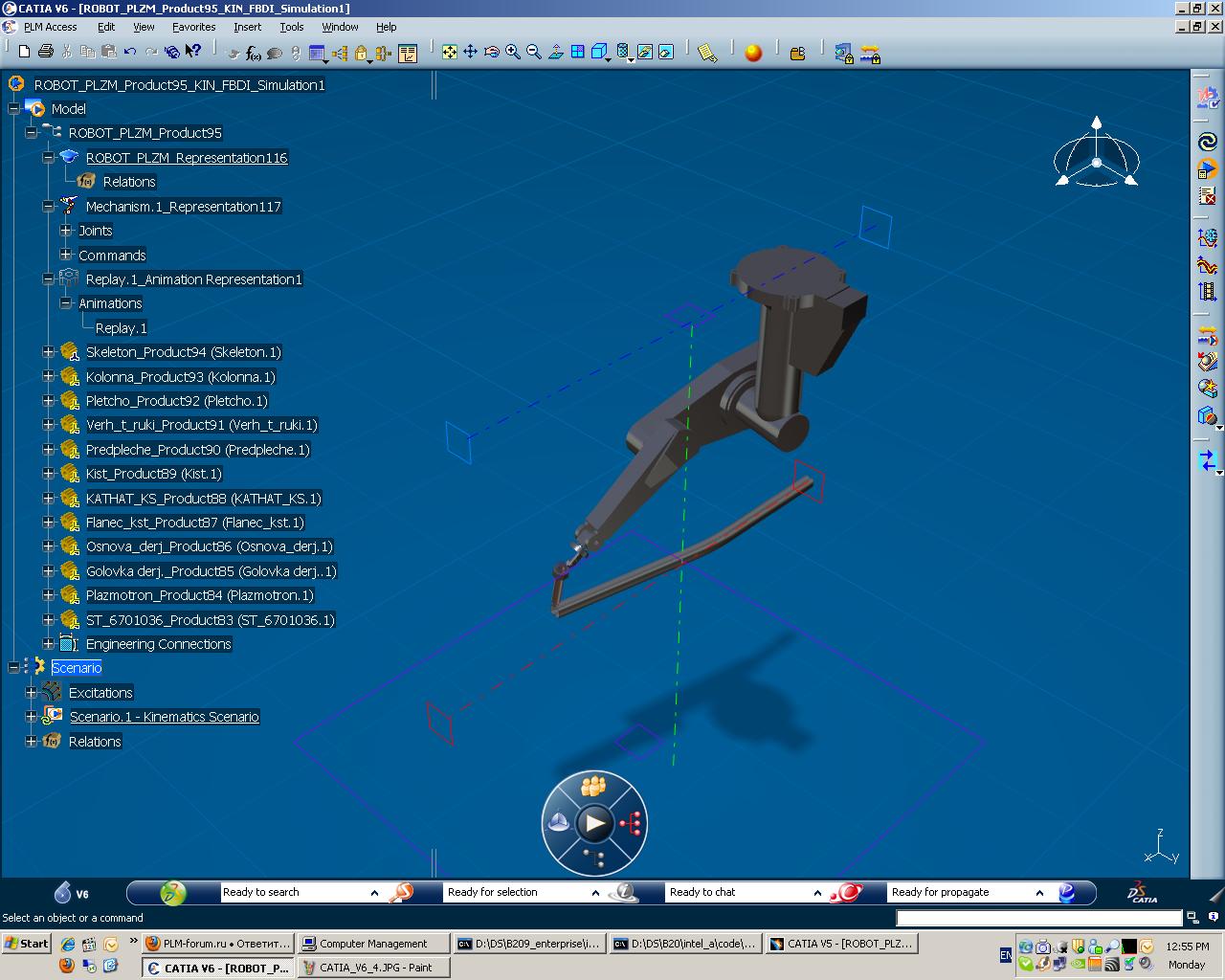This screenshot has width=1225, height=980.
Task: Open the formula f(x) tool
Action: (254, 54)
